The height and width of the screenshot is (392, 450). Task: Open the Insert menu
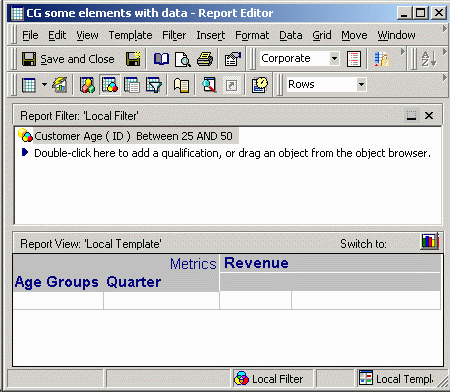click(x=211, y=35)
